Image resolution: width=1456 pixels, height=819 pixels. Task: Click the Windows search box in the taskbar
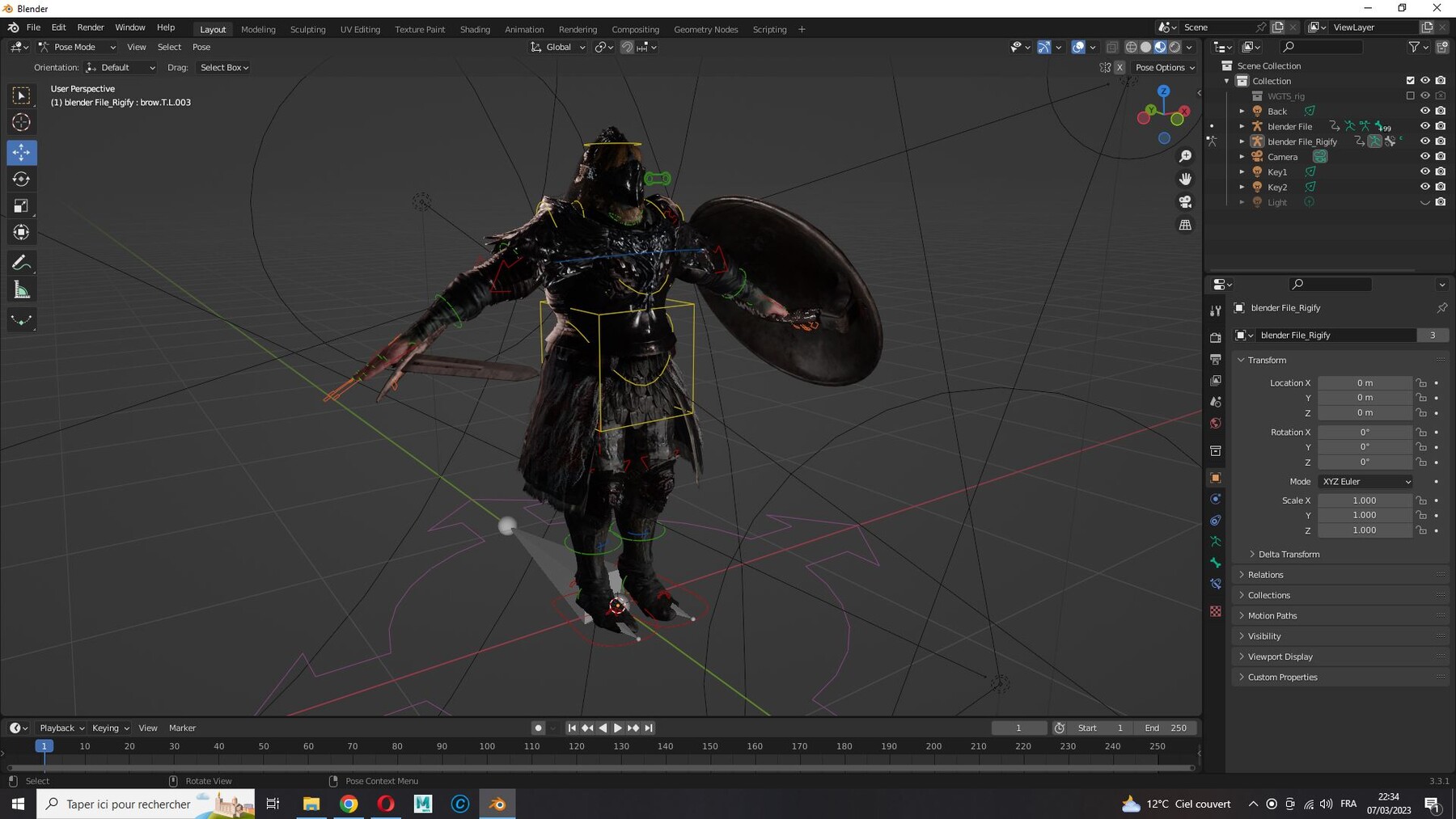129,804
